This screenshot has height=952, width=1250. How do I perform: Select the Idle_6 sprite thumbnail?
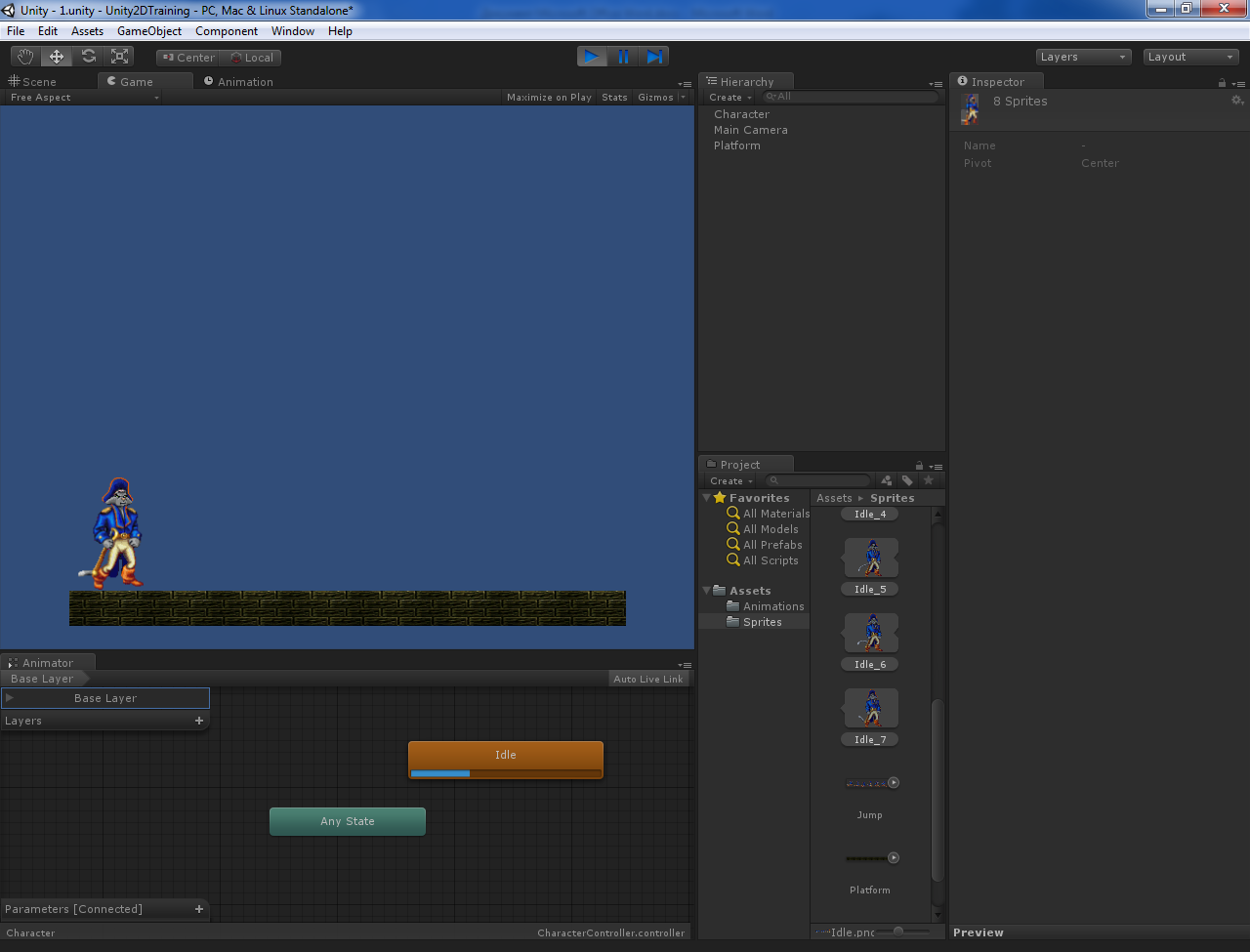[x=871, y=633]
